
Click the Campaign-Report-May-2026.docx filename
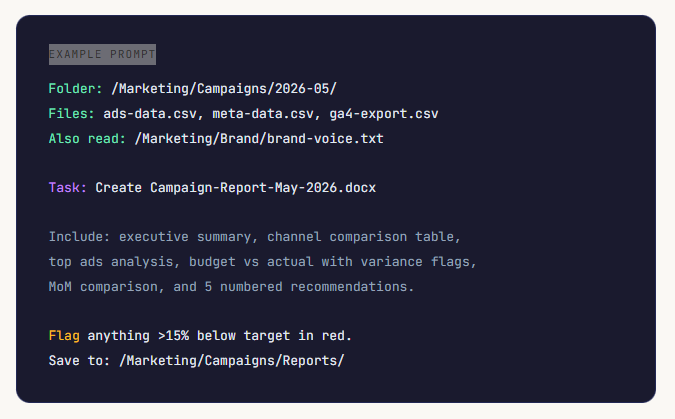click(x=263, y=188)
